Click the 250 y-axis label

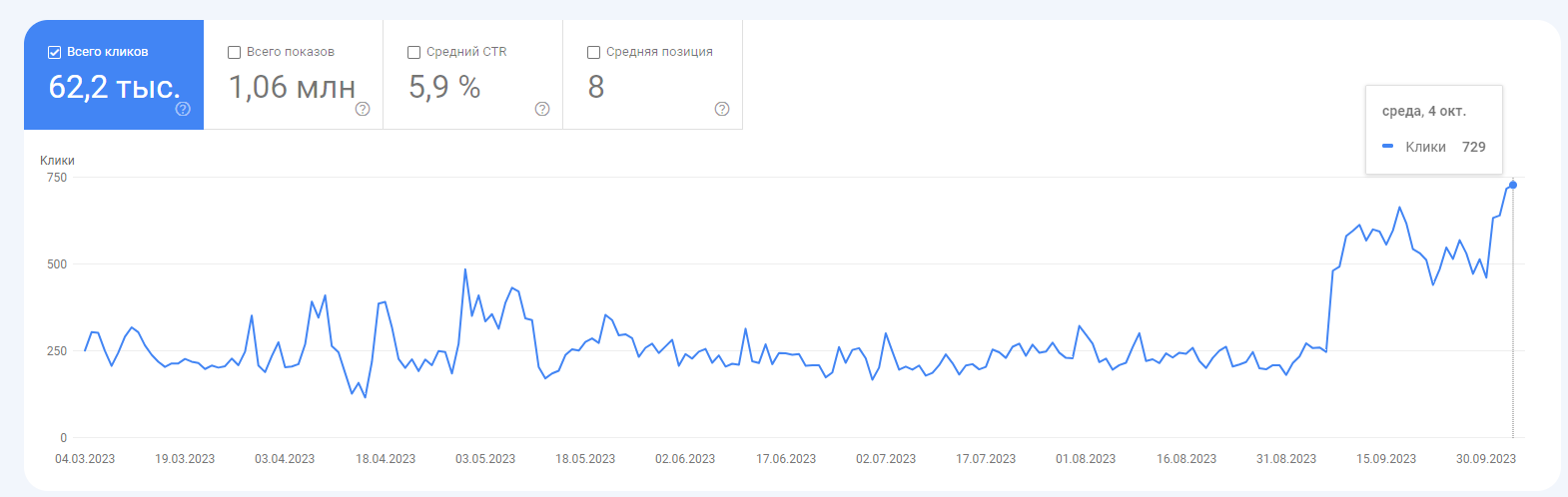[57, 351]
